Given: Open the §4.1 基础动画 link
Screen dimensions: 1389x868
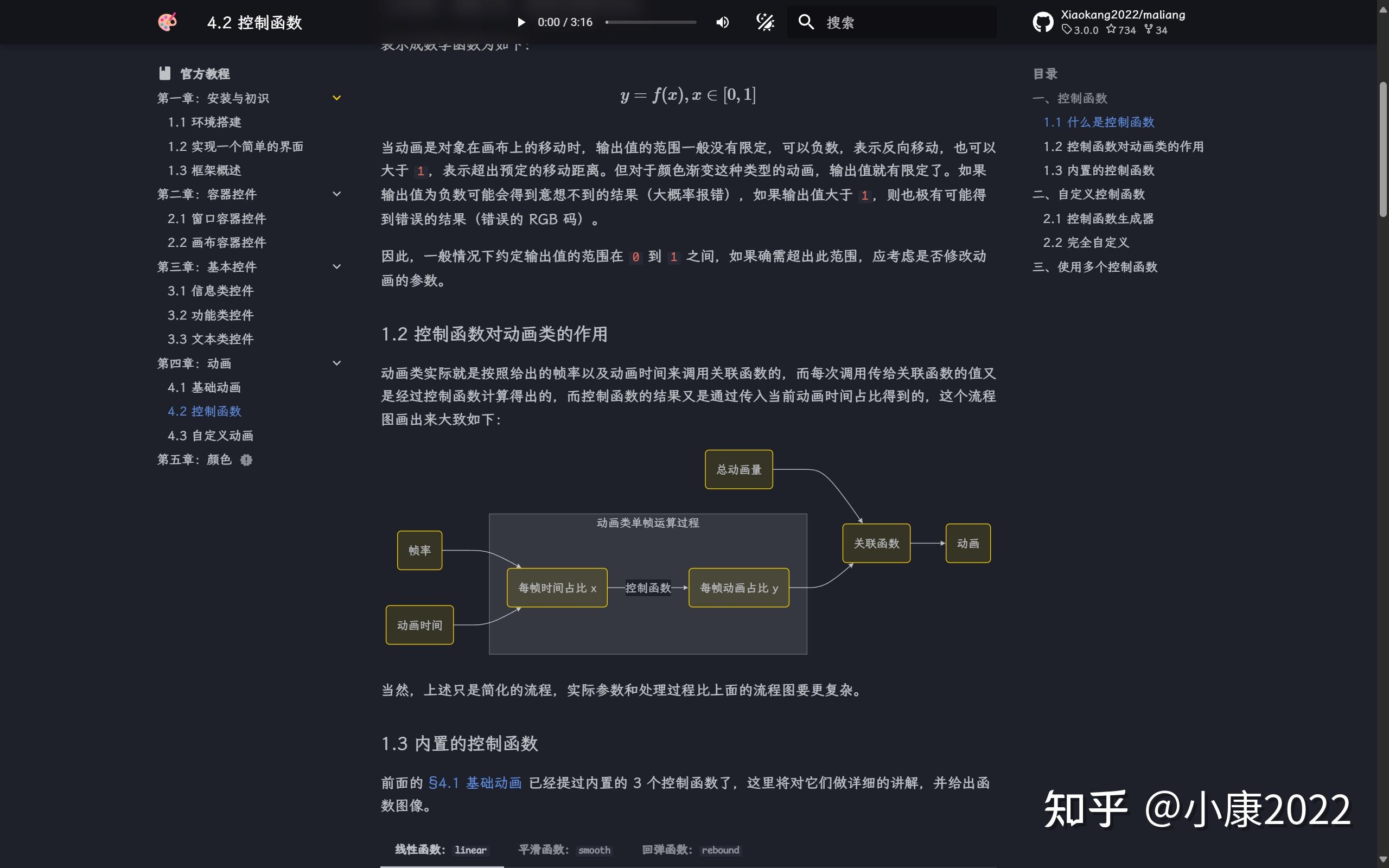Looking at the screenshot, I should [476, 782].
